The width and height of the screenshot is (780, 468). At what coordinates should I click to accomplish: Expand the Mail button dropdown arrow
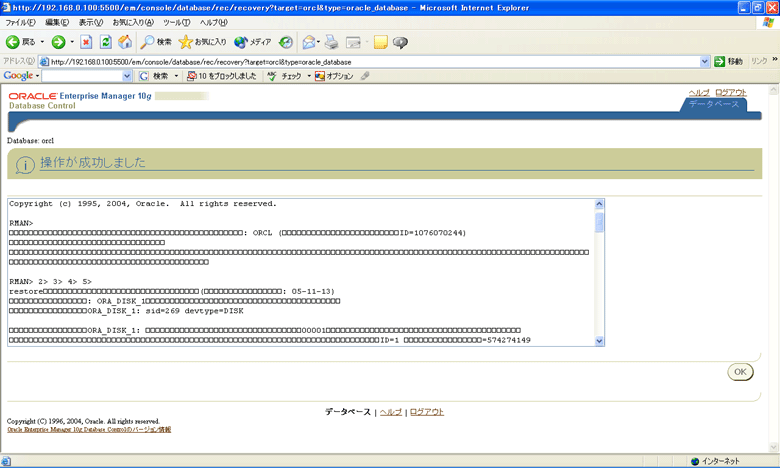point(318,42)
